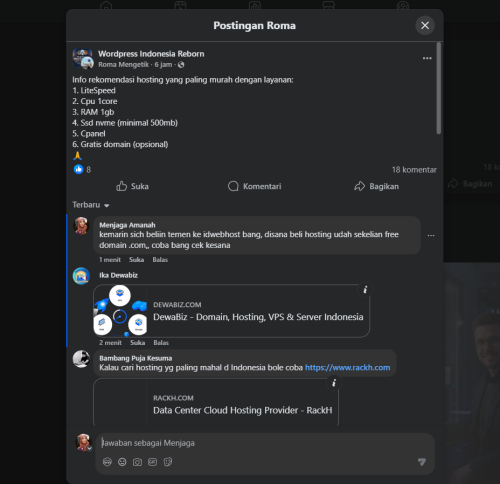Image resolution: width=500 pixels, height=484 pixels.
Task: Like the Ika Dewabiz comment
Action: pos(137,343)
